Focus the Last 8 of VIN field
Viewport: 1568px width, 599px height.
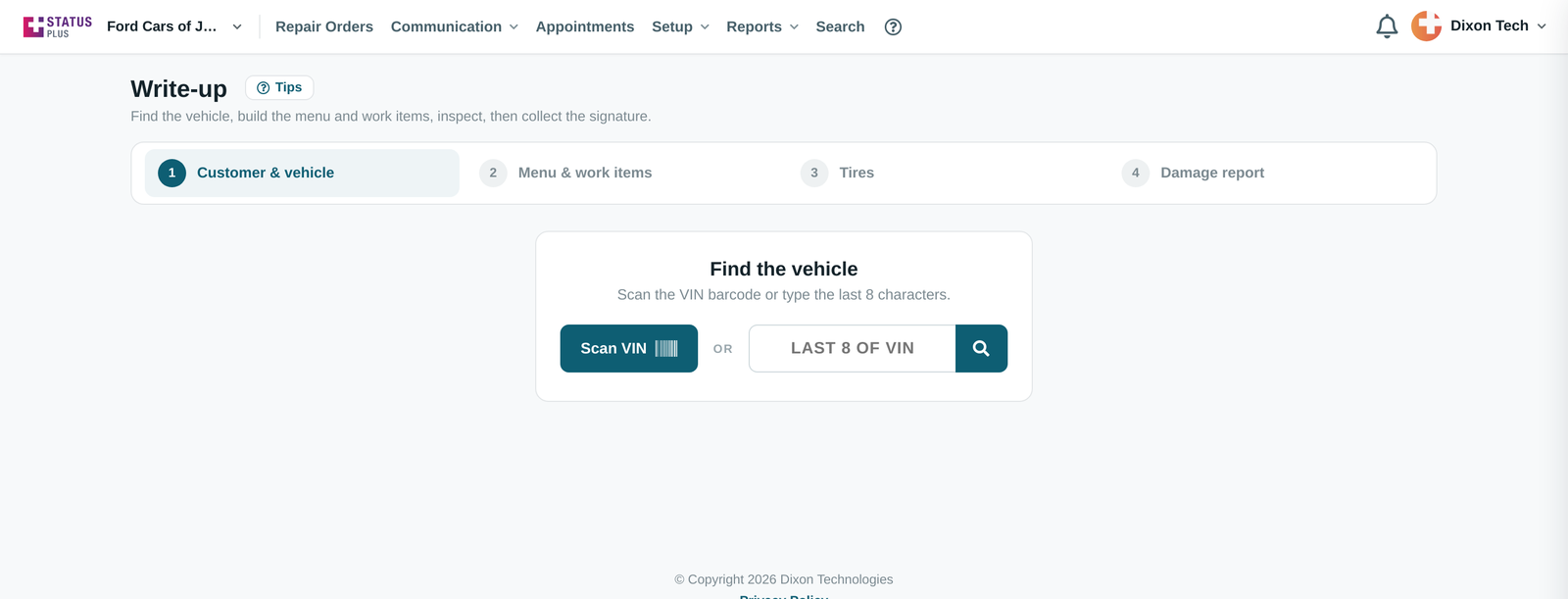853,348
